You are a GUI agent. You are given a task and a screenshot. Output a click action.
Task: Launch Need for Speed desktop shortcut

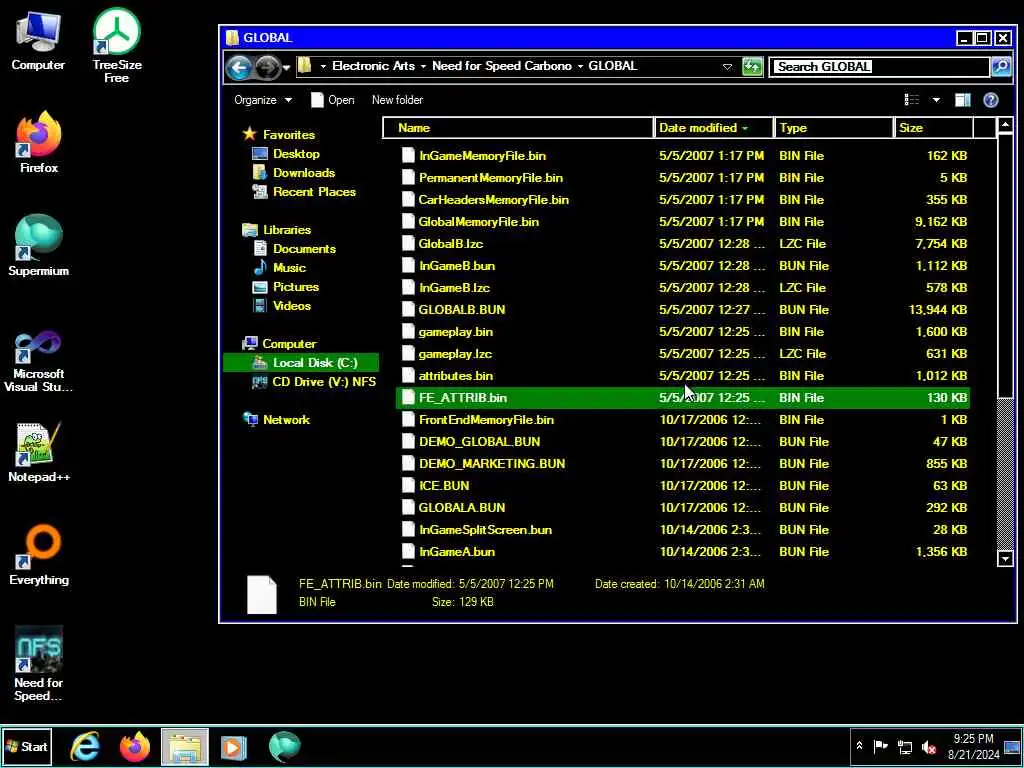click(x=38, y=664)
